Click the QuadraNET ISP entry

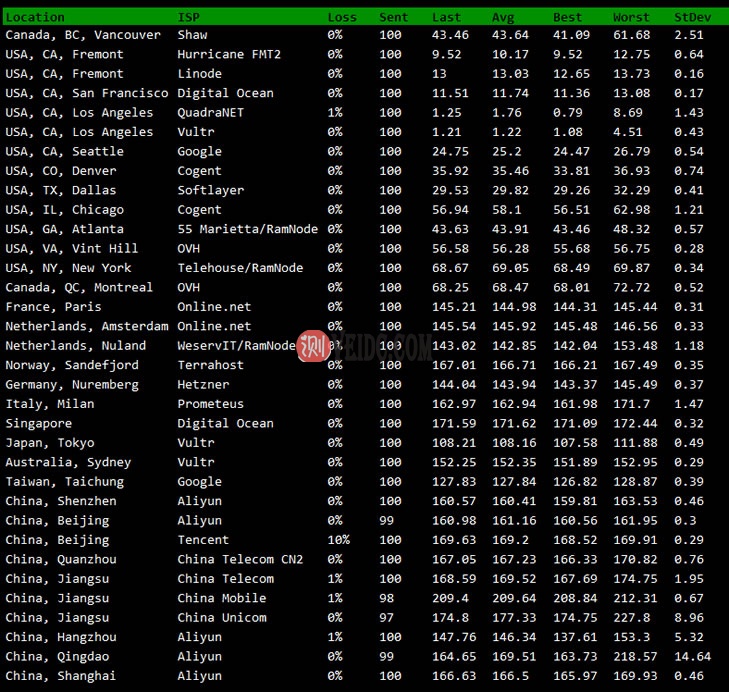tap(210, 113)
